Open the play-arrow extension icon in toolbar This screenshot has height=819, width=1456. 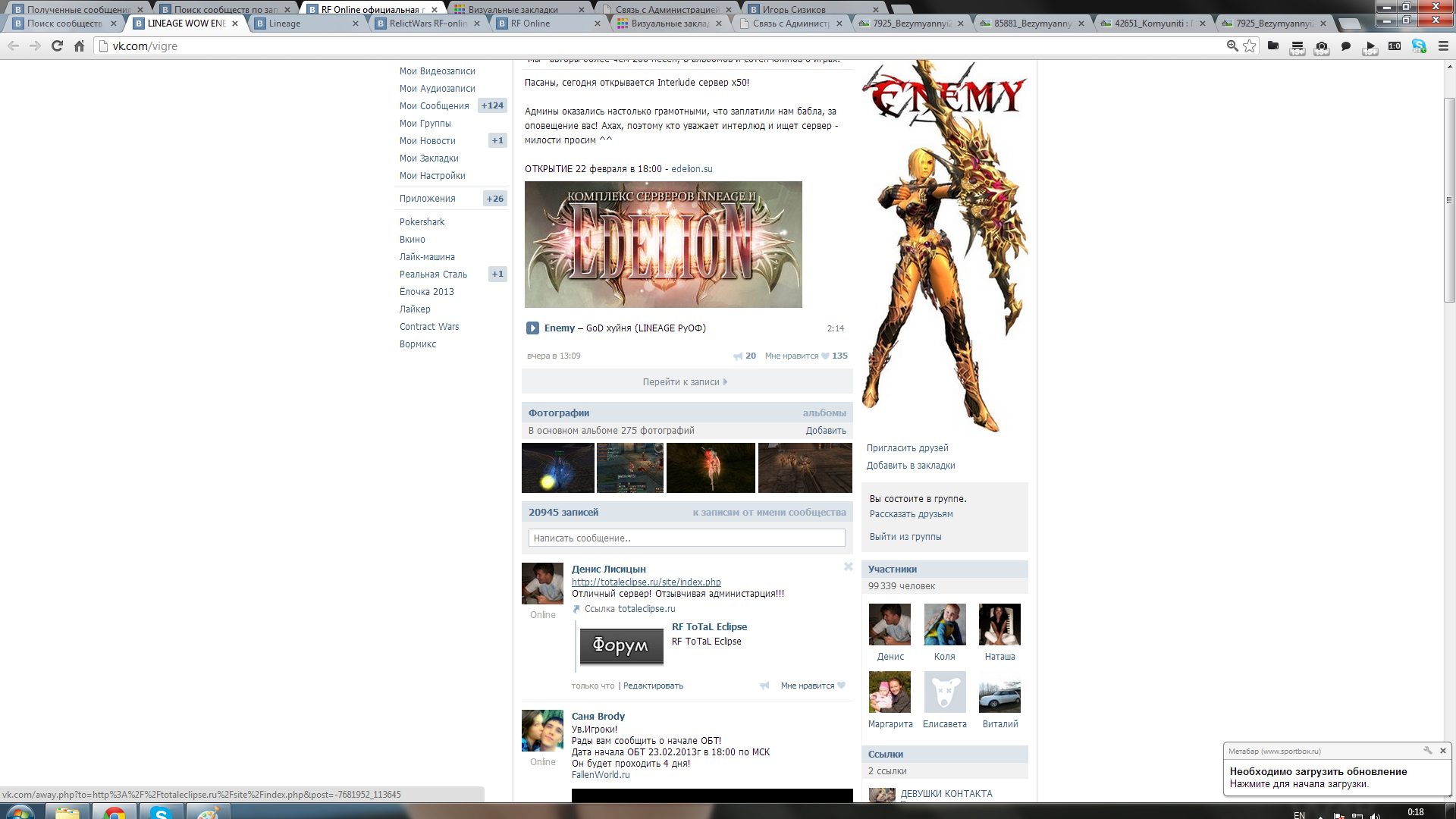(1370, 48)
